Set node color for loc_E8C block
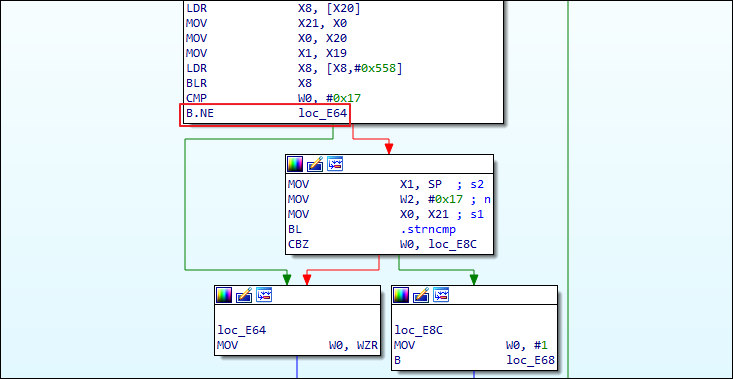 click(x=401, y=295)
